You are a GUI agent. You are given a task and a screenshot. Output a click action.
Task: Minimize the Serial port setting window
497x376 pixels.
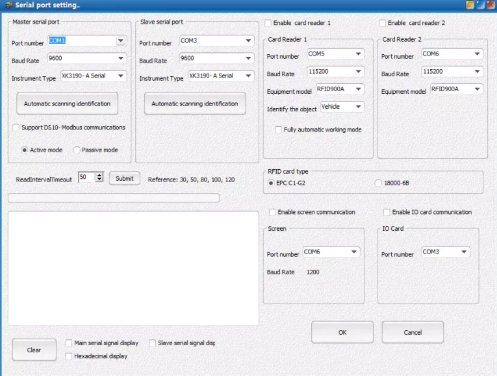click(x=470, y=5)
